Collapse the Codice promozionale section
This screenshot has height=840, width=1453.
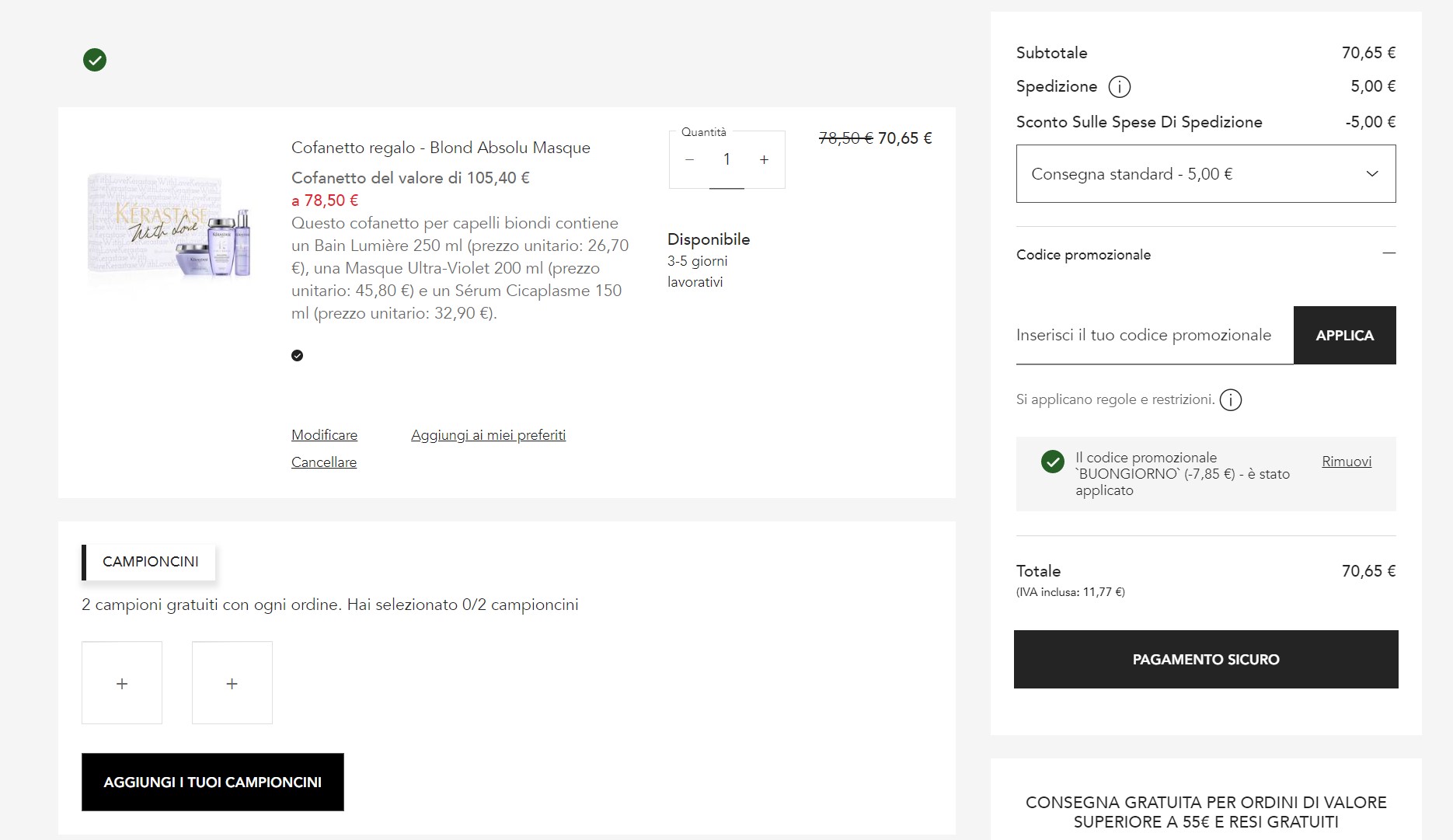[x=1389, y=253]
